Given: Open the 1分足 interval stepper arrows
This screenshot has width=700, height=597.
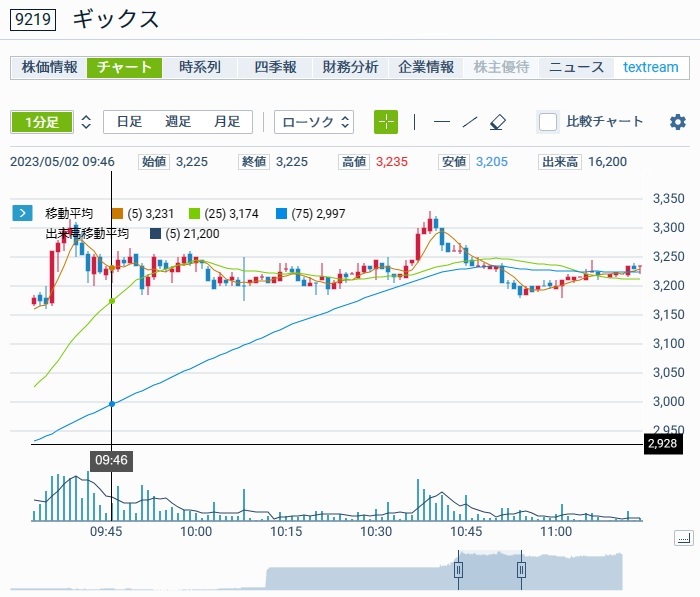Looking at the screenshot, I should pyautogui.click(x=86, y=122).
